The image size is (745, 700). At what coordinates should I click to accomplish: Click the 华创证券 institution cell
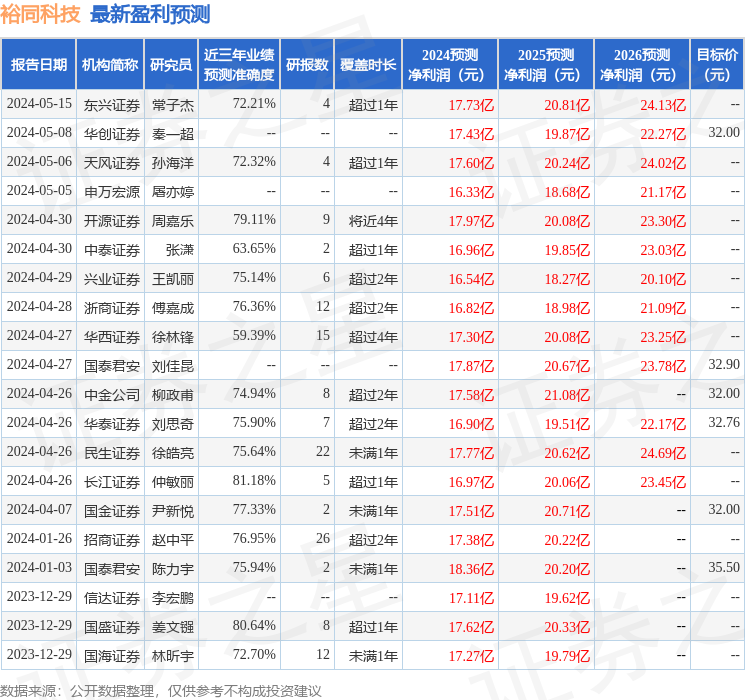click(112, 134)
